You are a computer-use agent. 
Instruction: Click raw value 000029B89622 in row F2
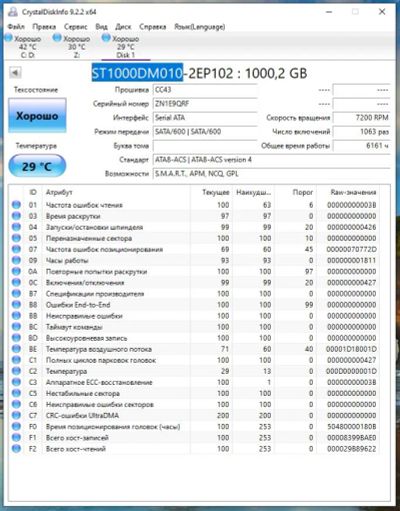tap(351, 449)
